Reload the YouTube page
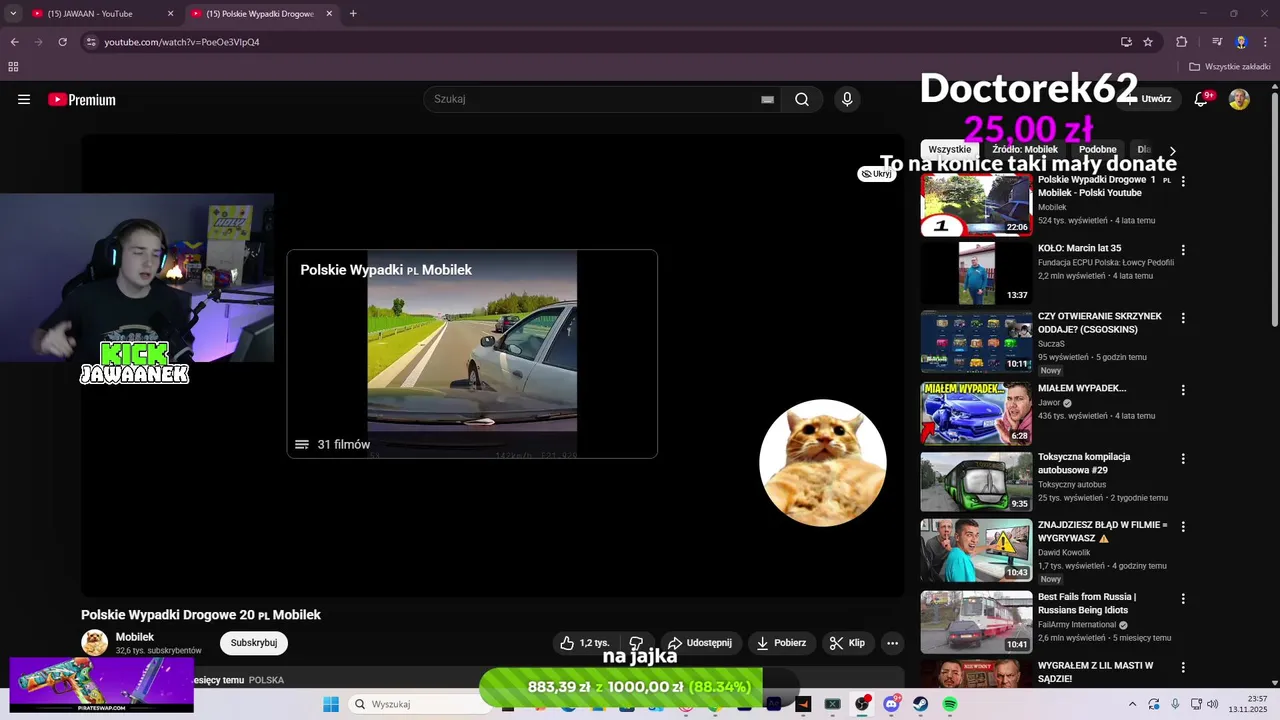Screen dimensions: 1280x720 tap(62, 42)
